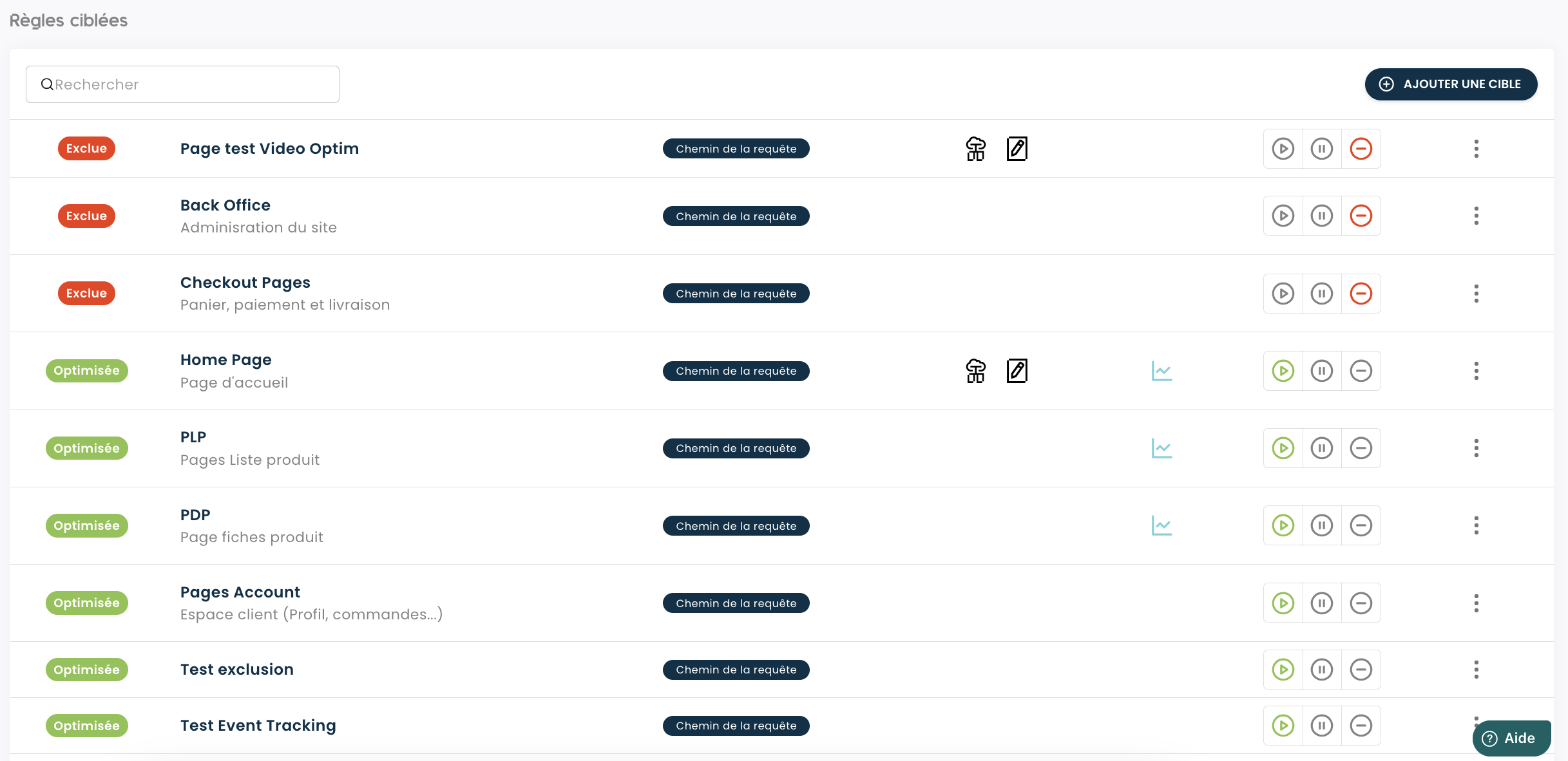Set Back Office rule to paused state
Image resolution: width=1568 pixels, height=761 pixels.
coord(1321,216)
